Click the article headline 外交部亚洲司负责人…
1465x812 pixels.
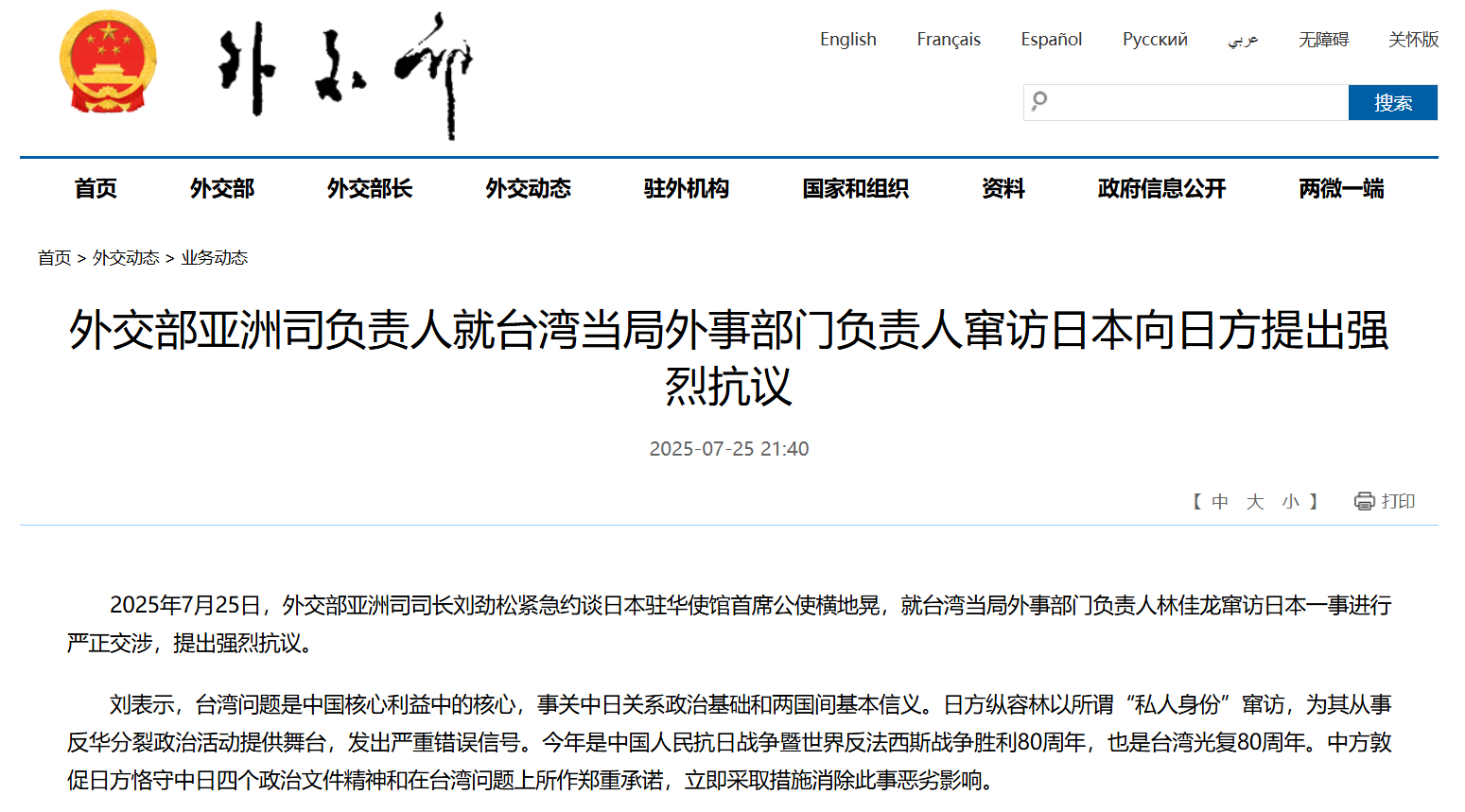[x=729, y=358]
